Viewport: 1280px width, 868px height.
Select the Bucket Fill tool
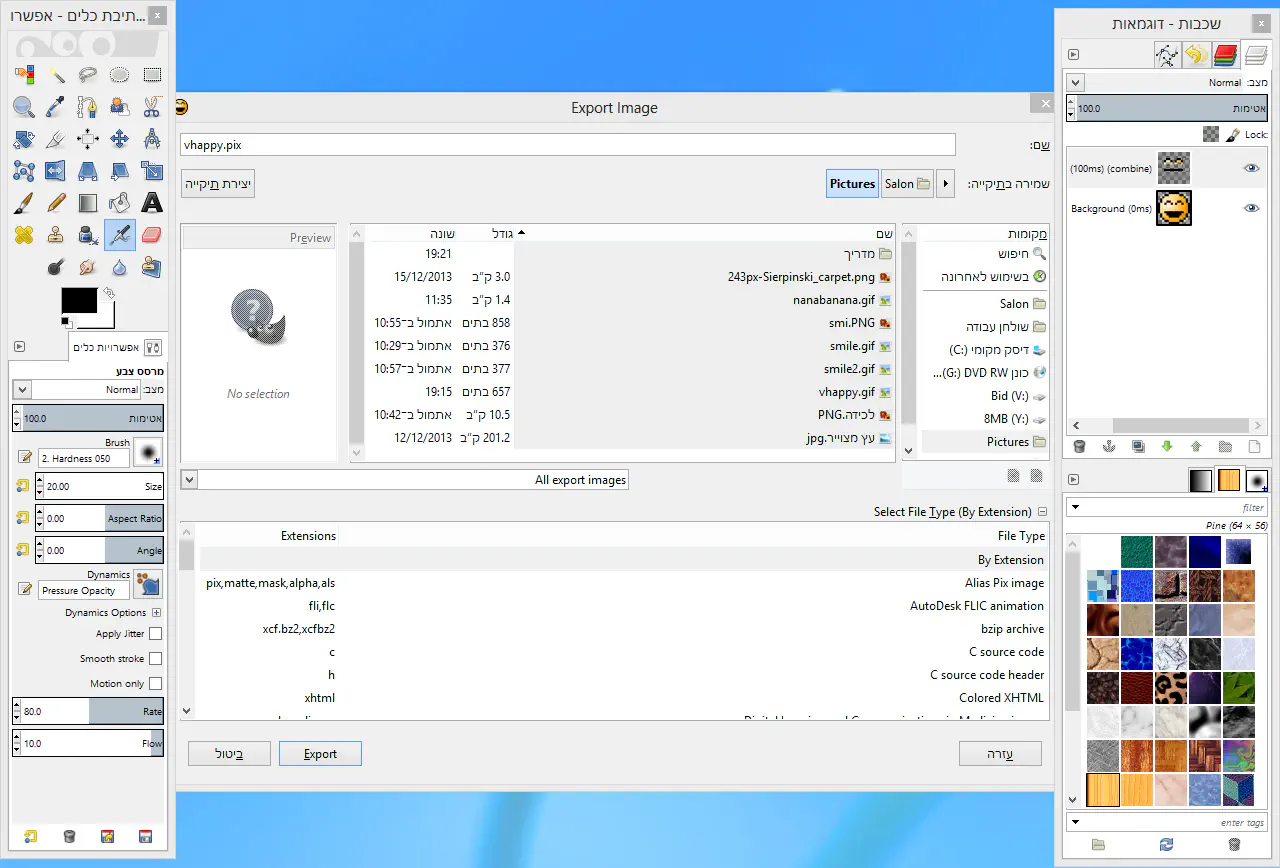120,203
